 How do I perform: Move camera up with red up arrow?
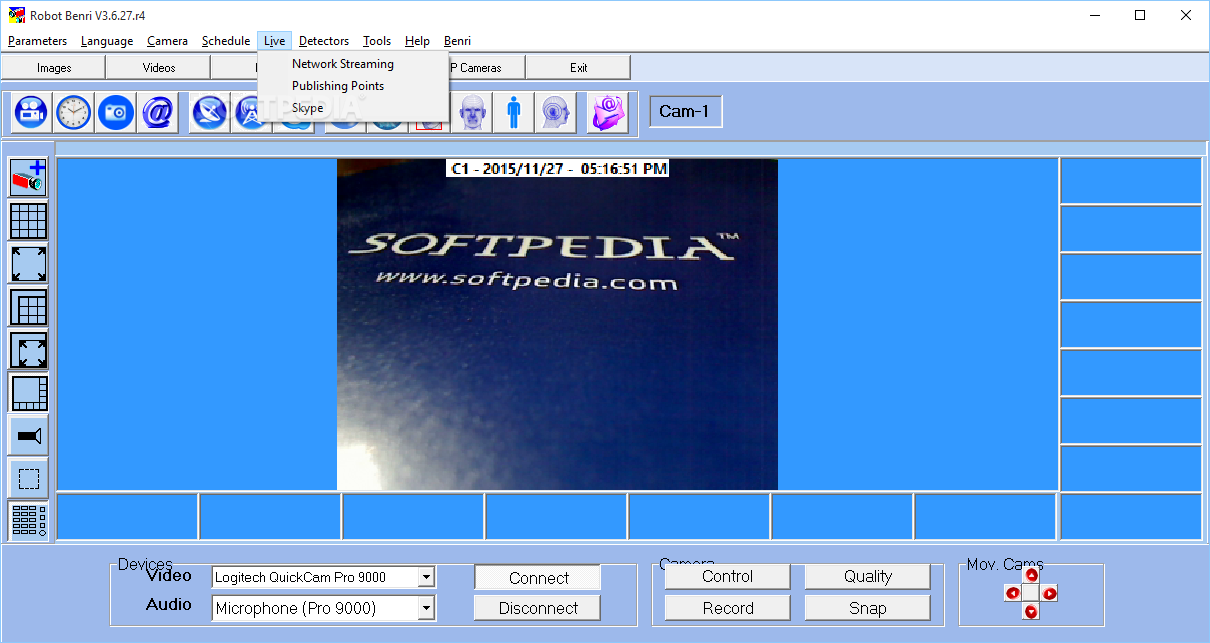click(1031, 575)
